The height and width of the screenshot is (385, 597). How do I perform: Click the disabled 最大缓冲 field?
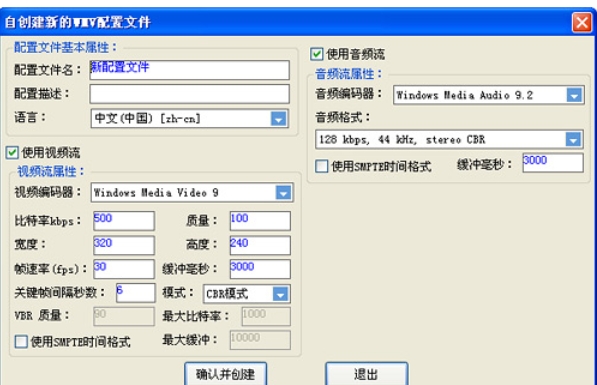coord(260,340)
